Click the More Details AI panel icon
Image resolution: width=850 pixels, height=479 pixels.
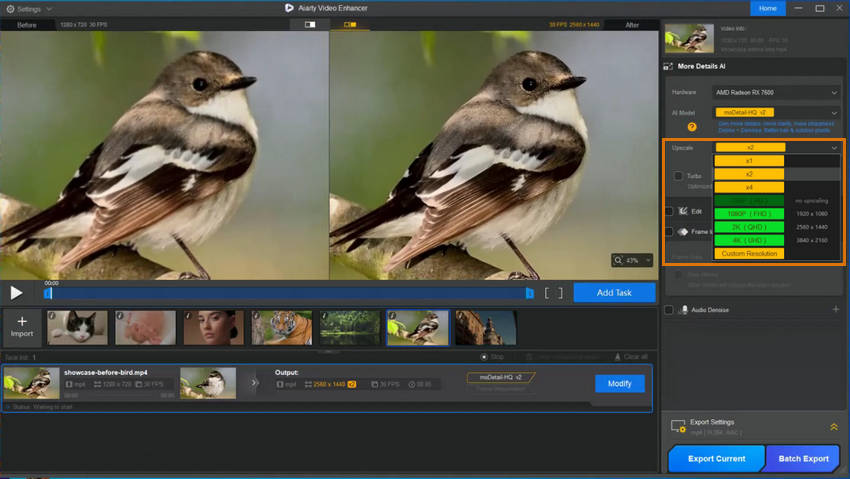668,66
